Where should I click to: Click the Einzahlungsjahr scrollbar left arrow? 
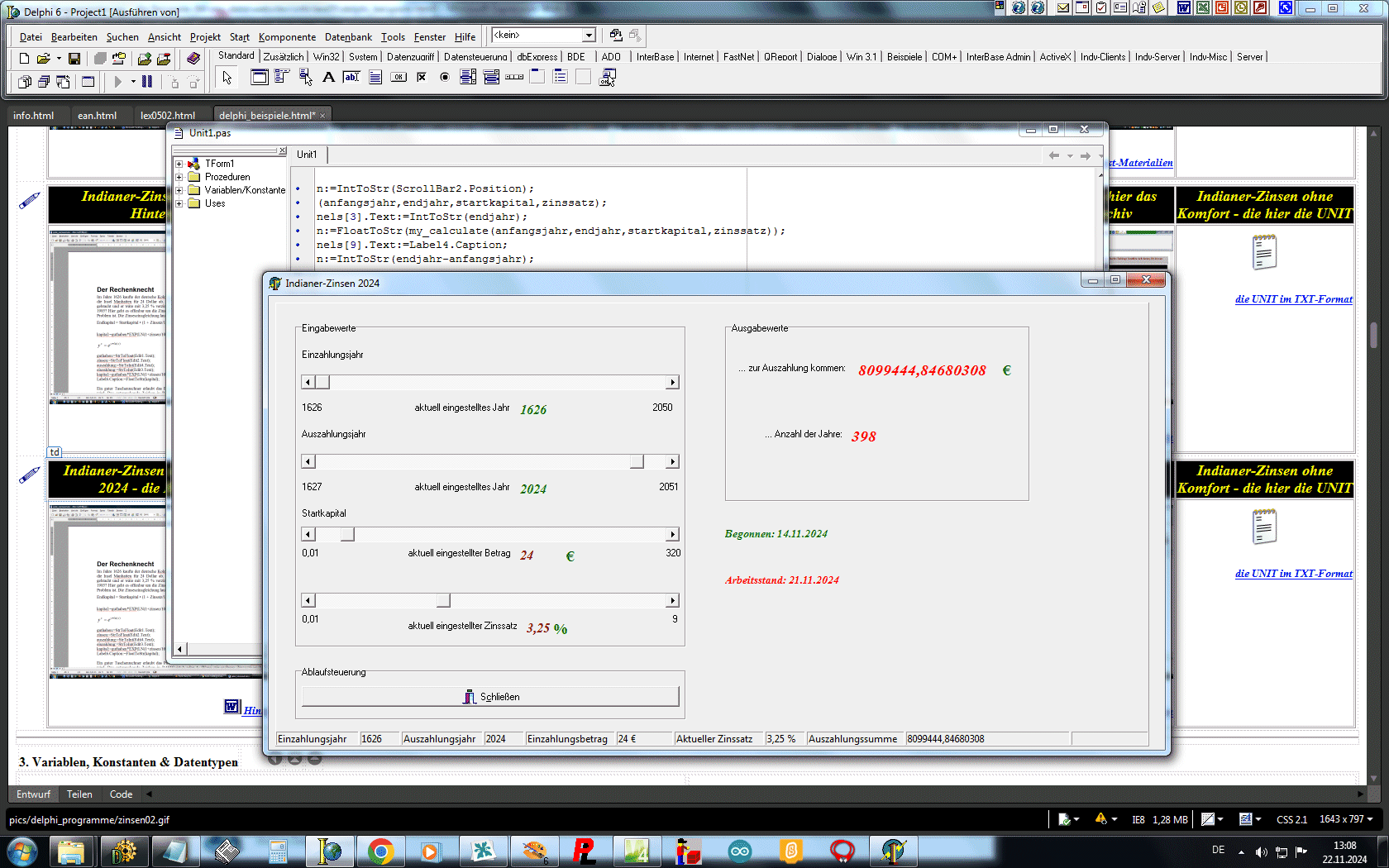[x=308, y=382]
